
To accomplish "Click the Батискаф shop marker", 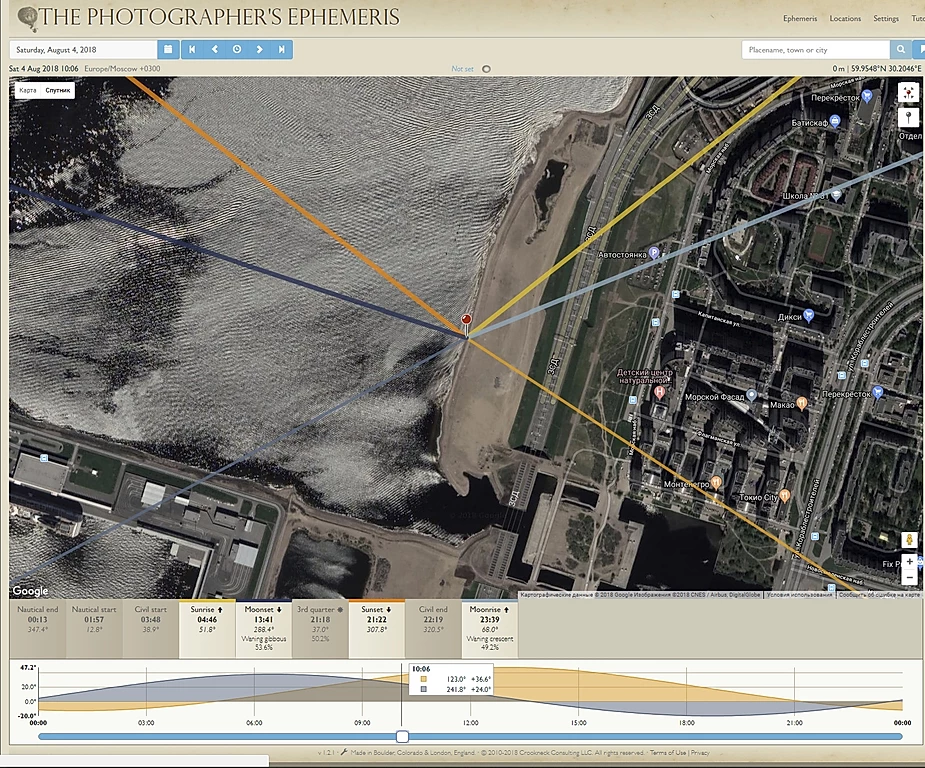I will point(835,122).
